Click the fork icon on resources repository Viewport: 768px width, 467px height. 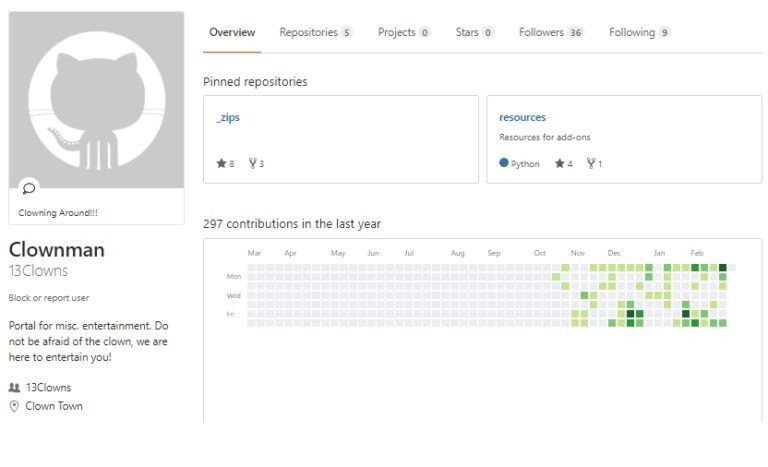click(x=591, y=164)
